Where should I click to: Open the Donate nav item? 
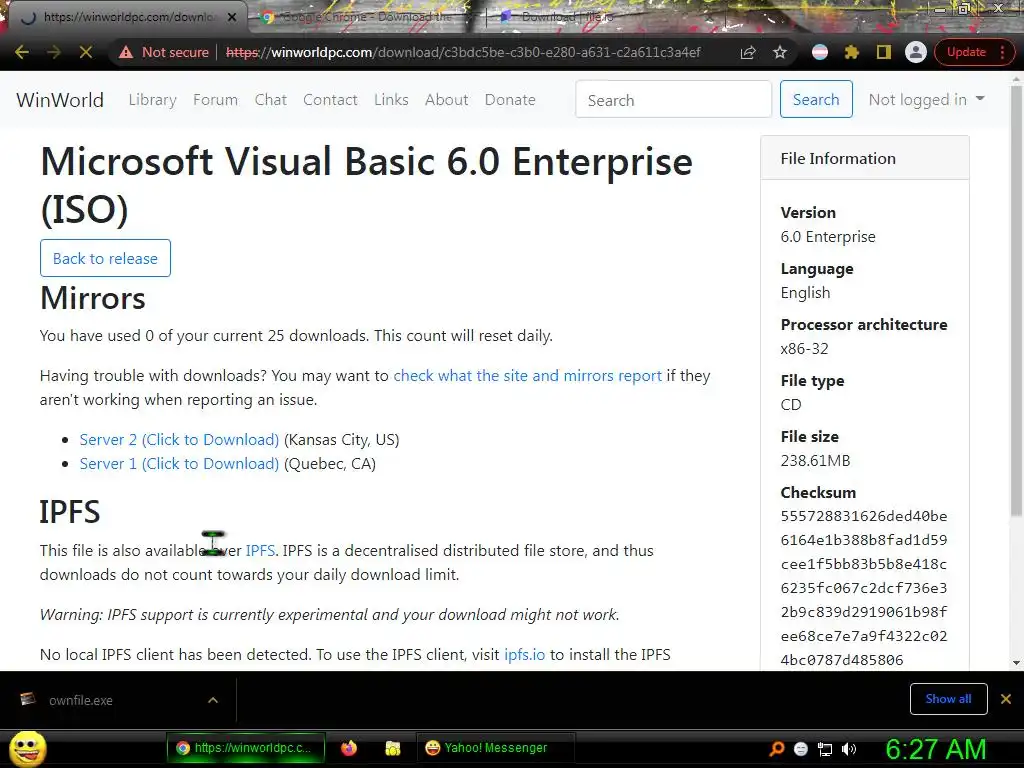pos(510,100)
